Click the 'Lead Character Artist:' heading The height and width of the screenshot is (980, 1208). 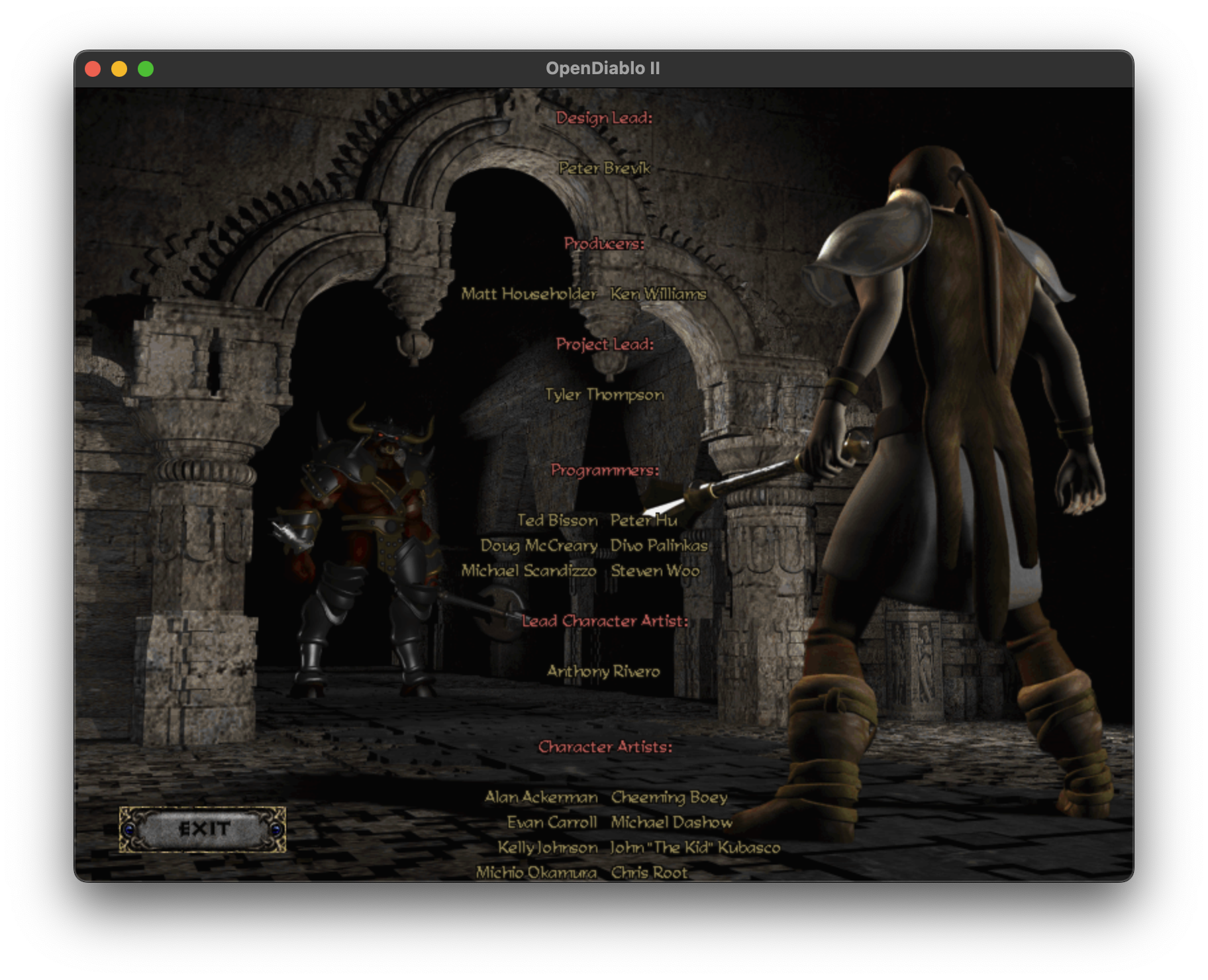[605, 621]
